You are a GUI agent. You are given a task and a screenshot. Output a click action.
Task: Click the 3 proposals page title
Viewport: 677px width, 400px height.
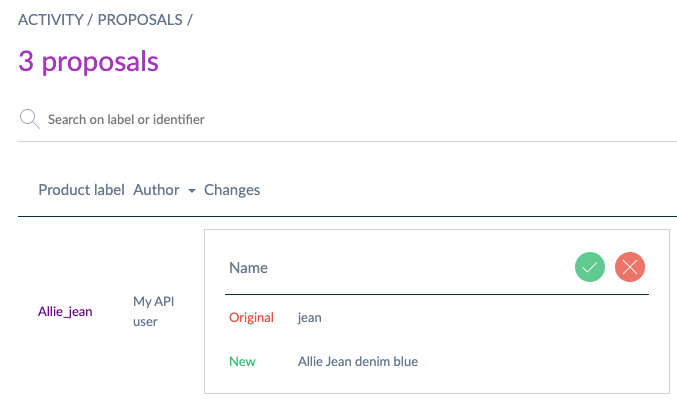point(88,62)
